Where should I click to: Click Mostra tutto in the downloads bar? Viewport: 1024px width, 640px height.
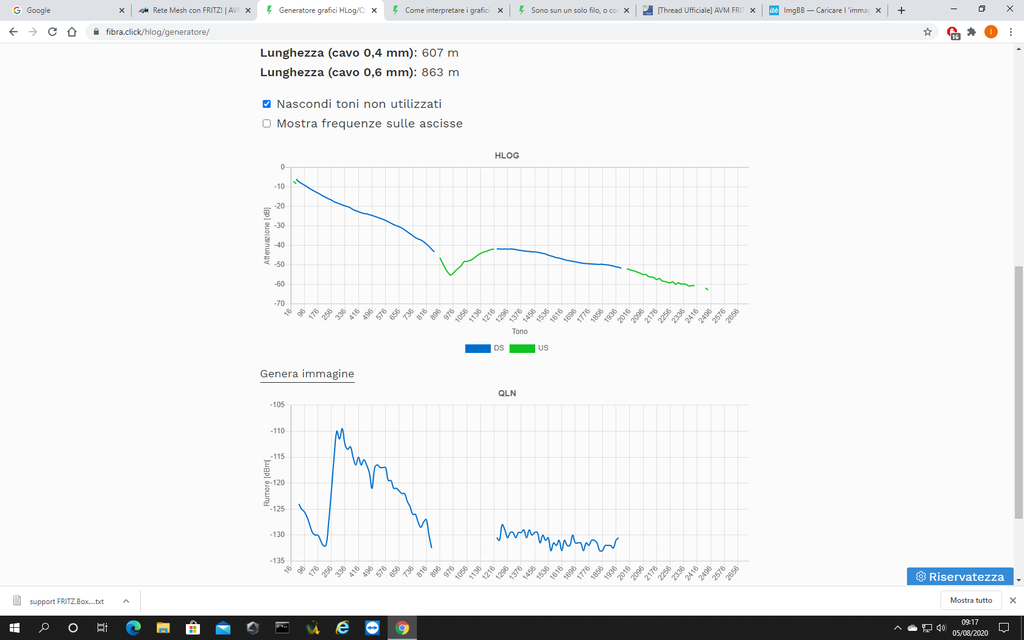pos(971,600)
